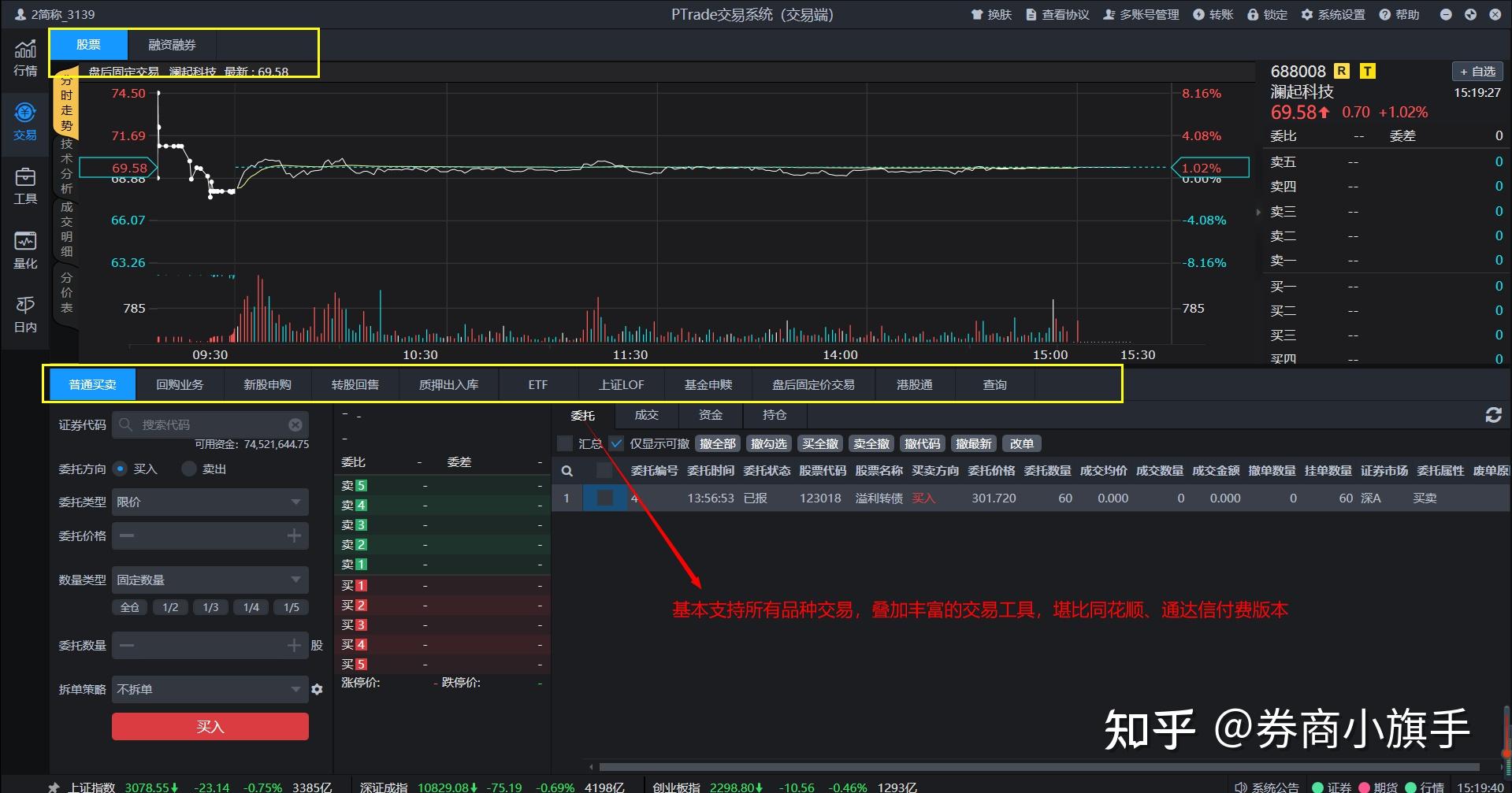
Task: Open the 委托类型 限价 dropdown
Action: click(x=210, y=502)
